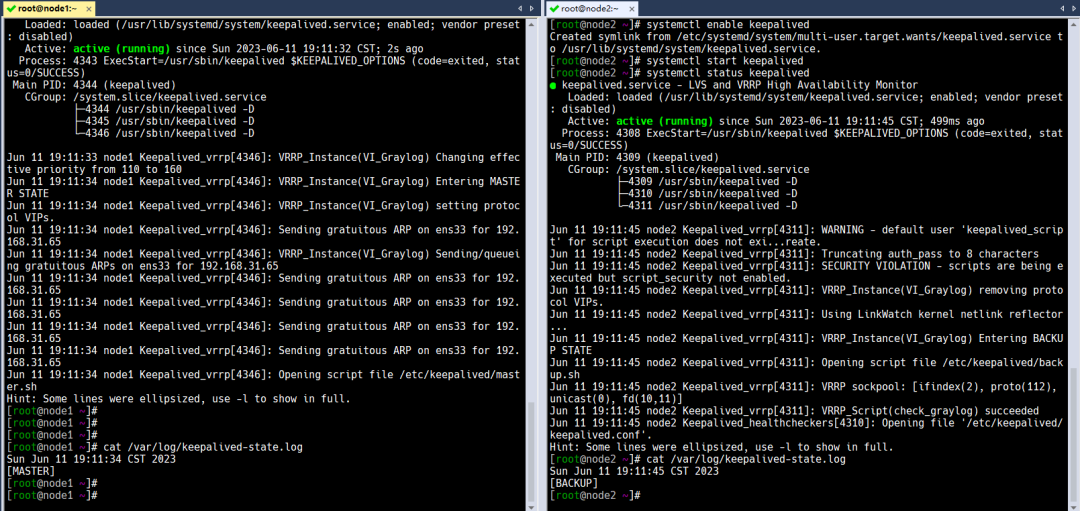
Task: Click the '4311 /usr/sbin/keepalived -D' process line
Action: pyautogui.click(x=706, y=205)
